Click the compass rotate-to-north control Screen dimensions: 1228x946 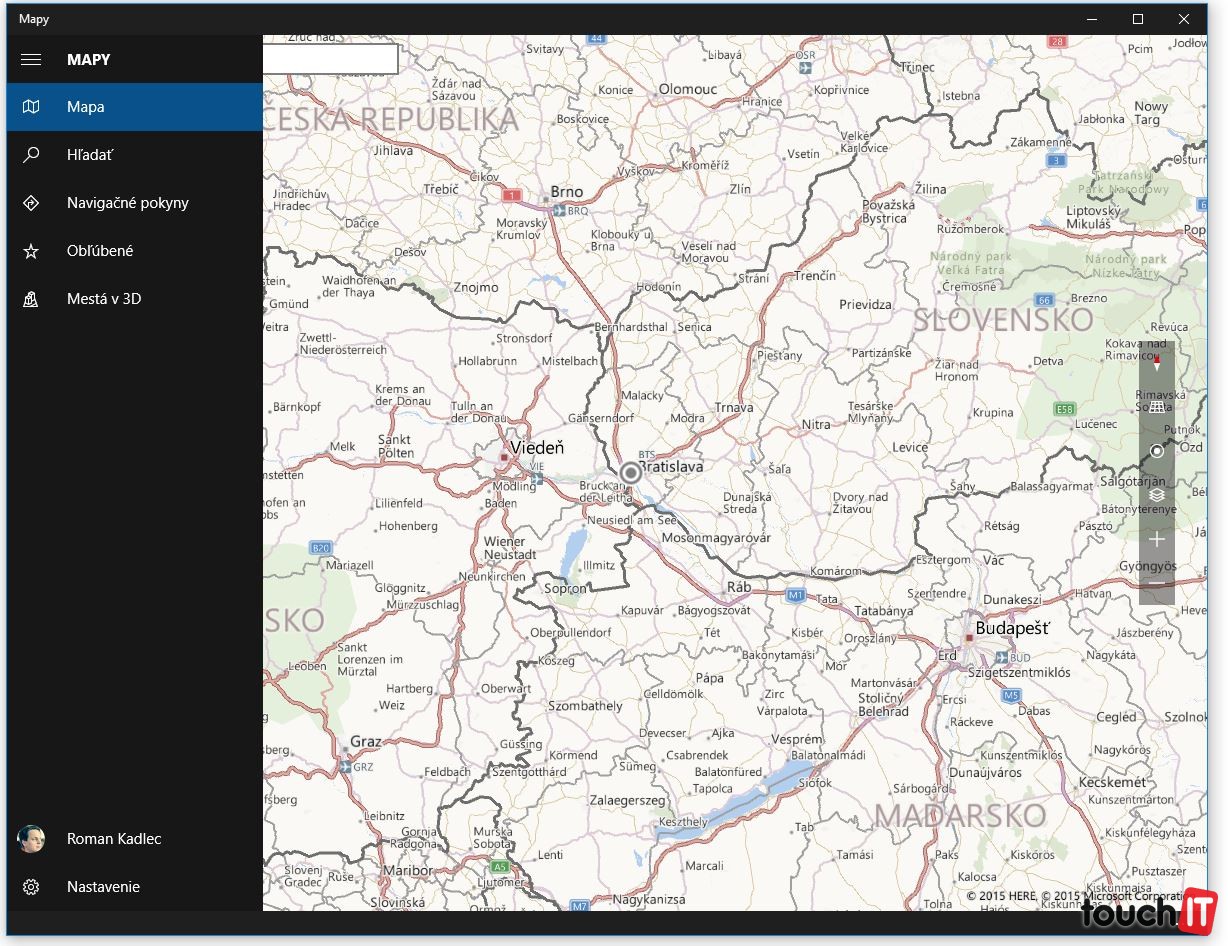click(1157, 364)
